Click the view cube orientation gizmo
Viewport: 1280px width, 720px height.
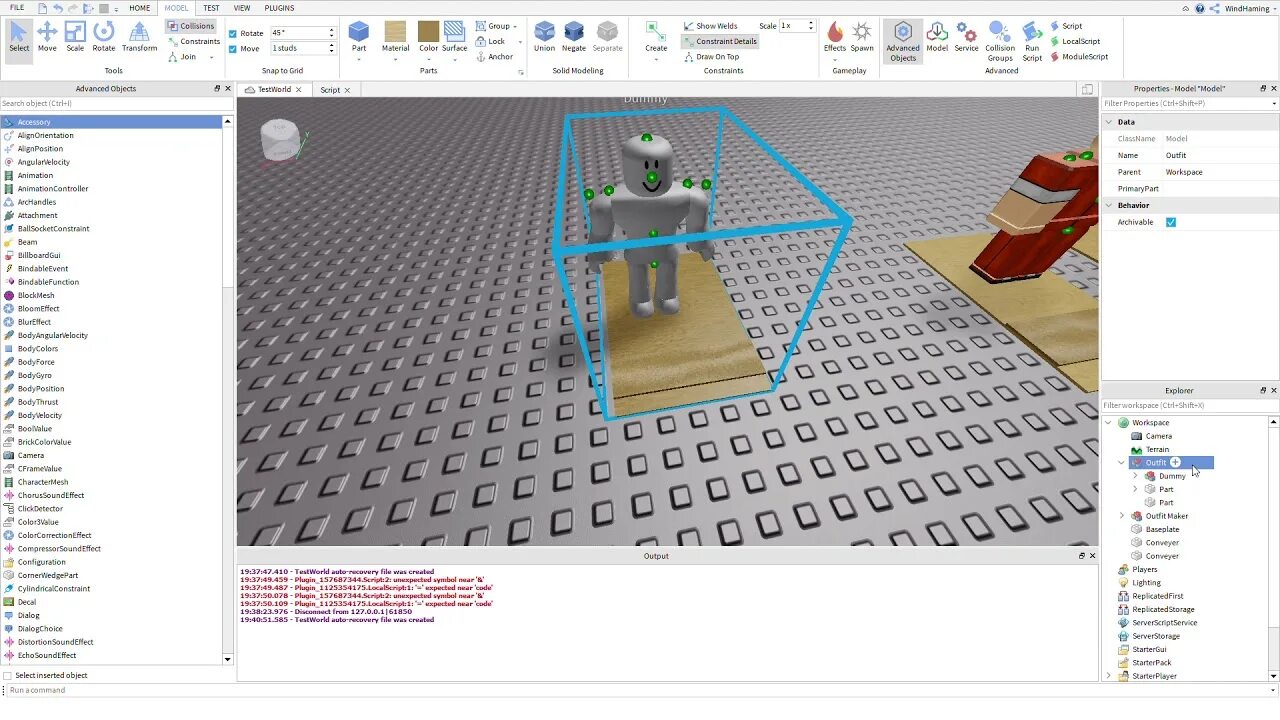(x=280, y=140)
